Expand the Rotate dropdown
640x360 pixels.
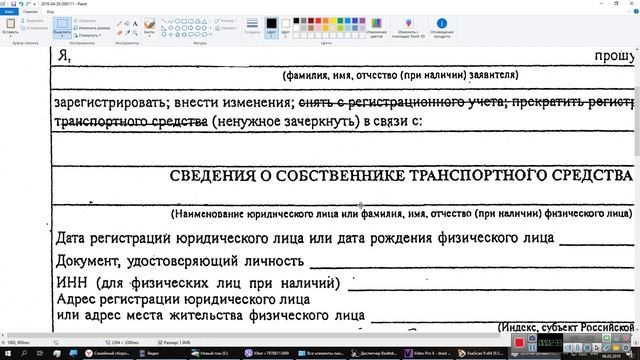point(88,36)
